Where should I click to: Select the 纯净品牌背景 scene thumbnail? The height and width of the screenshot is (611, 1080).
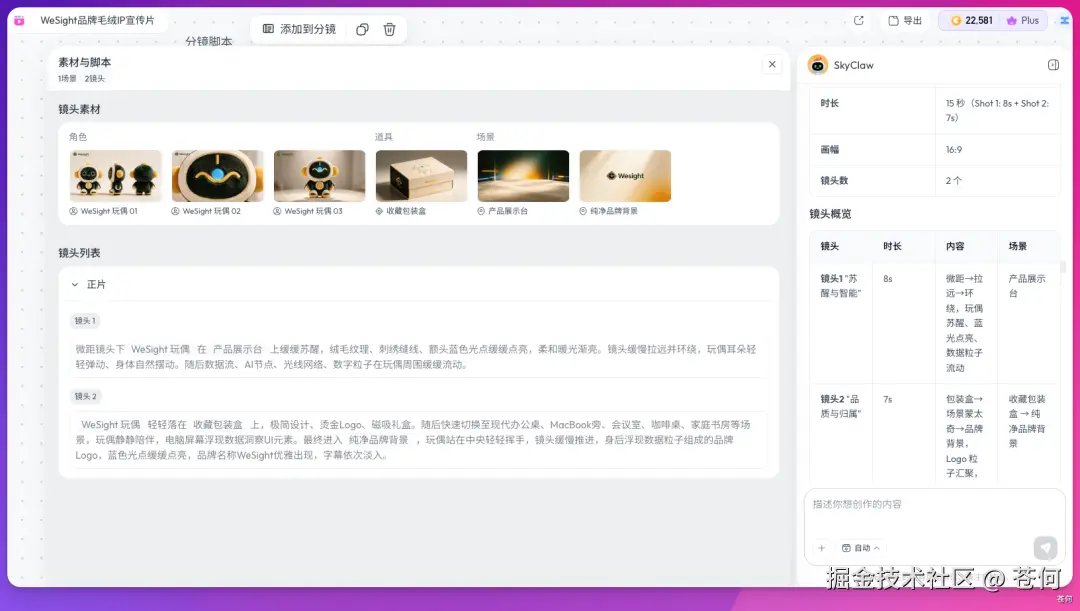tap(625, 176)
